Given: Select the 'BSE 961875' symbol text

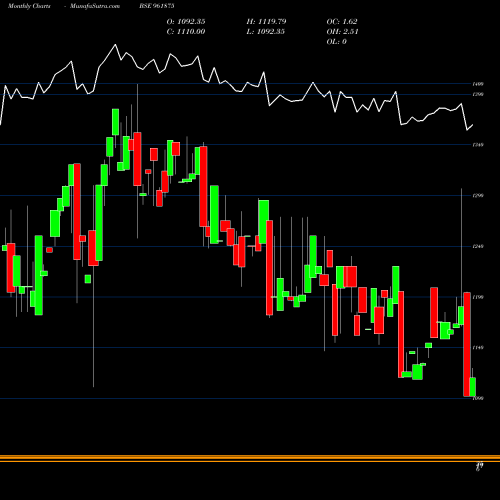Looking at the screenshot, I should click(x=157, y=6).
